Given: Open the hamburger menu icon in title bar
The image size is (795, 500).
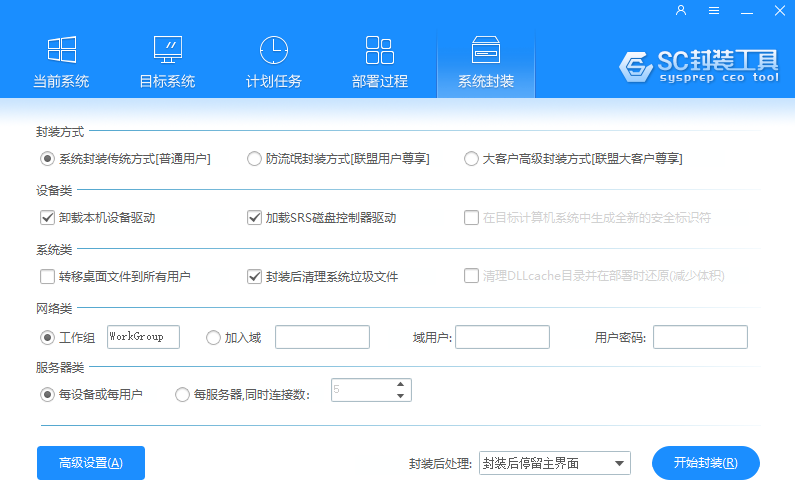Looking at the screenshot, I should pos(714,10).
